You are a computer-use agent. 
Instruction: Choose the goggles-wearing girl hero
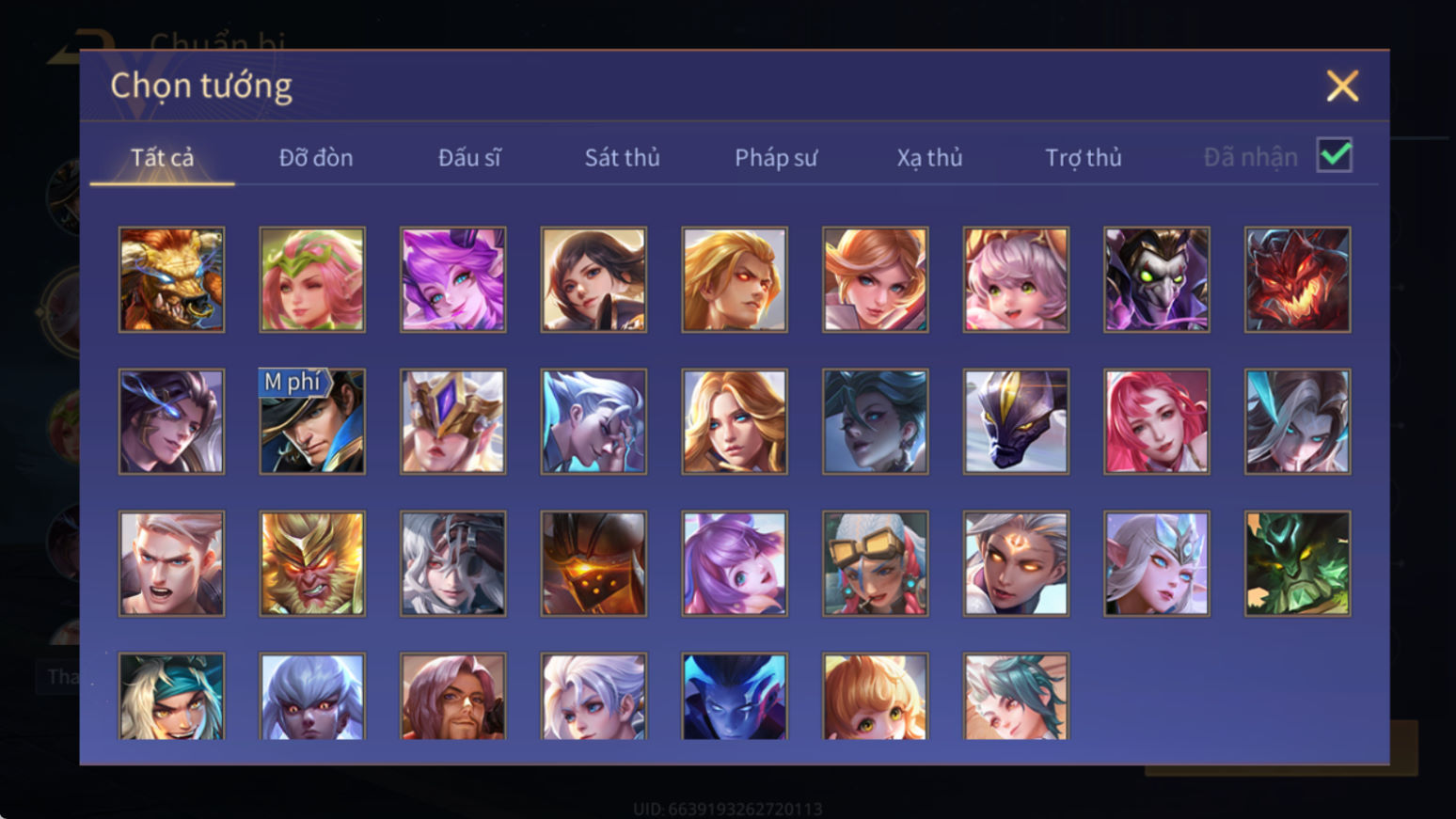click(x=875, y=563)
